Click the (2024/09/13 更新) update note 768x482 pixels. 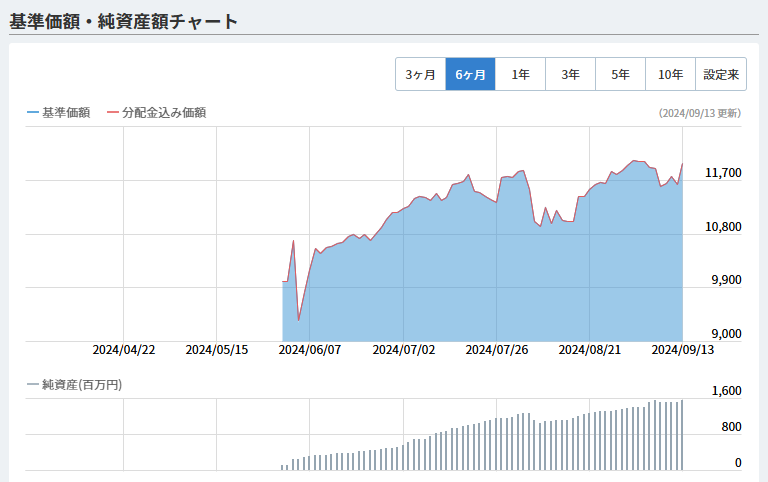[699, 113]
